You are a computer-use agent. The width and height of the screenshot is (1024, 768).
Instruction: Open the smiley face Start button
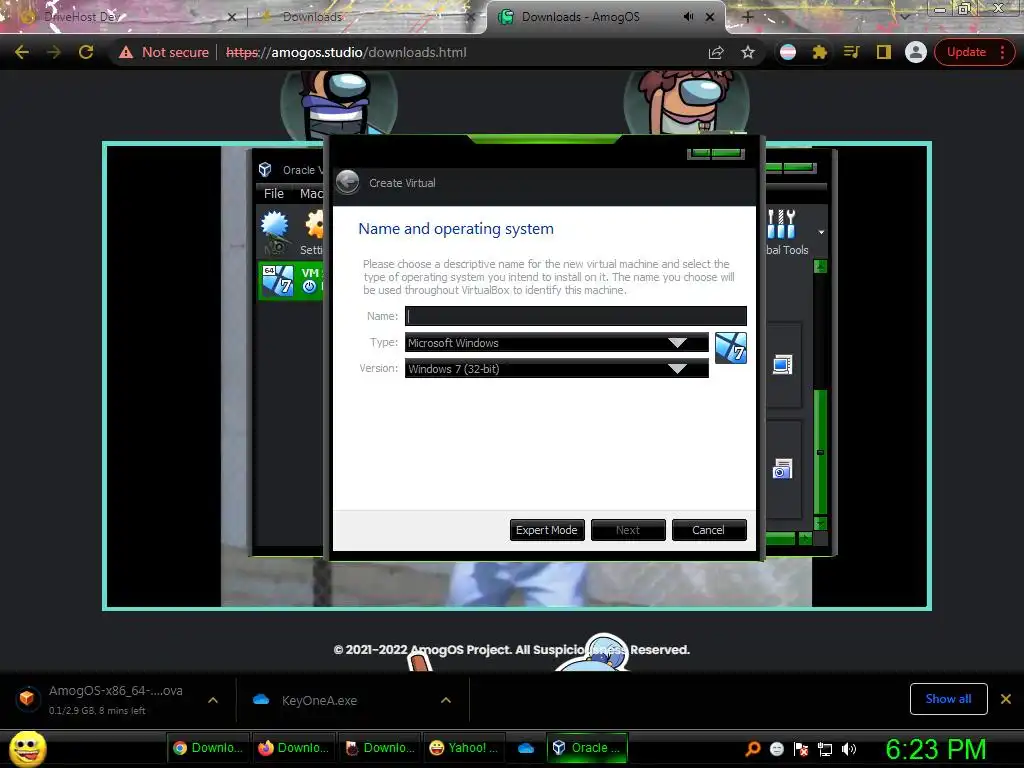pos(28,748)
